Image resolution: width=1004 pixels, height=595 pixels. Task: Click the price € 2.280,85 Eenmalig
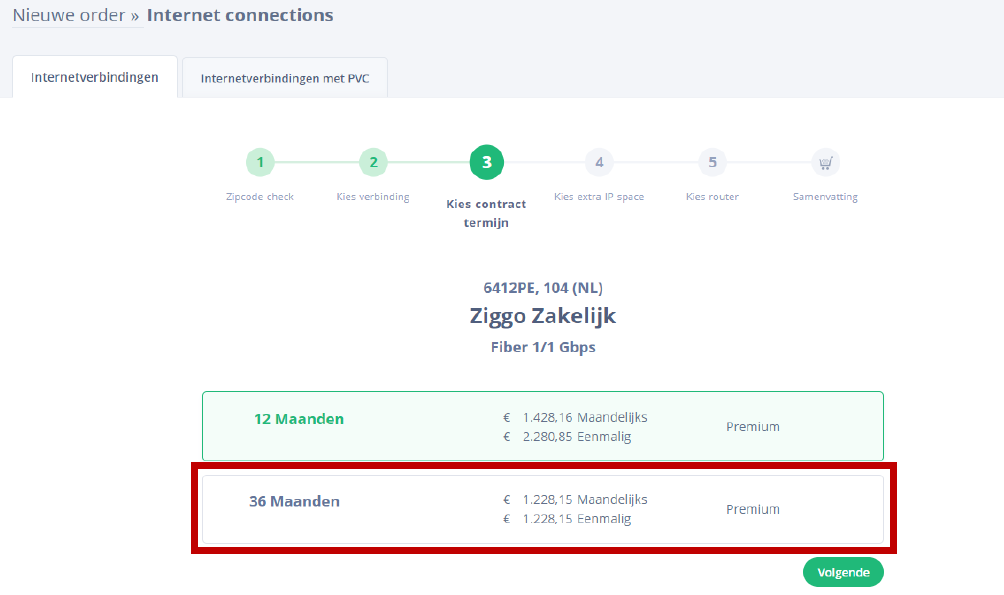[x=567, y=437]
